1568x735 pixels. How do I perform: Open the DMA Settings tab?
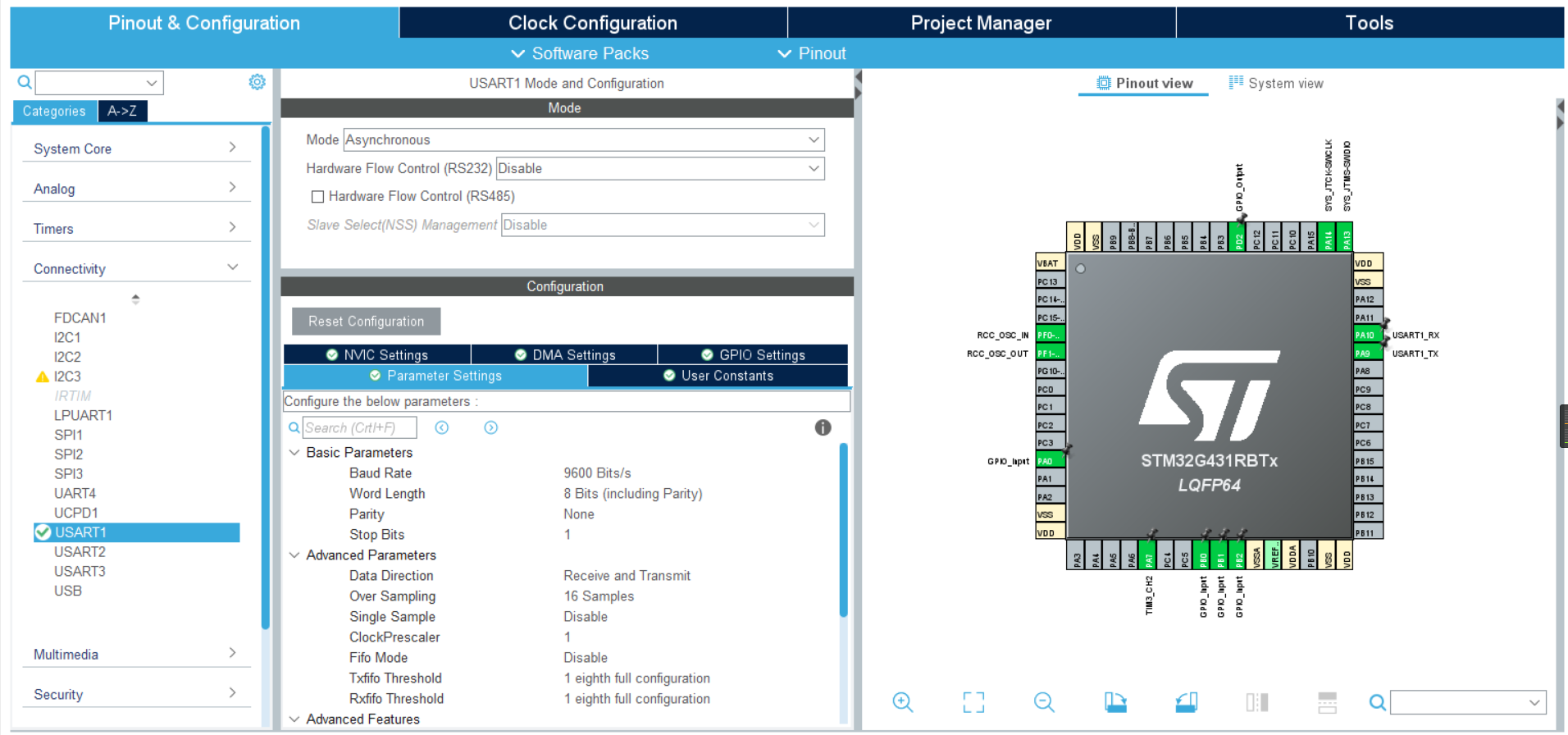565,354
